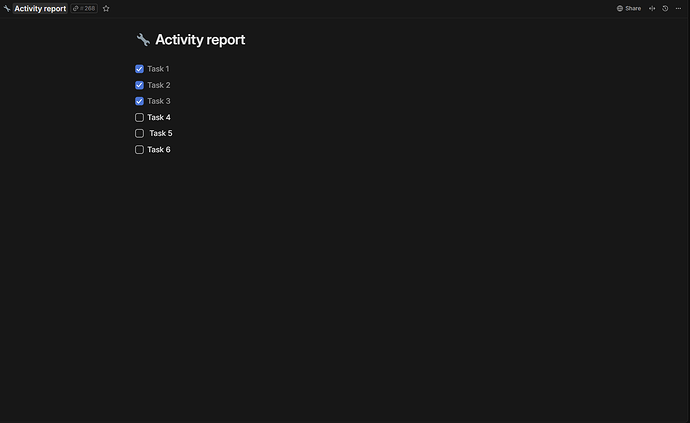
Task: Click the Activity report breadcrumb title
Action: point(40,8)
